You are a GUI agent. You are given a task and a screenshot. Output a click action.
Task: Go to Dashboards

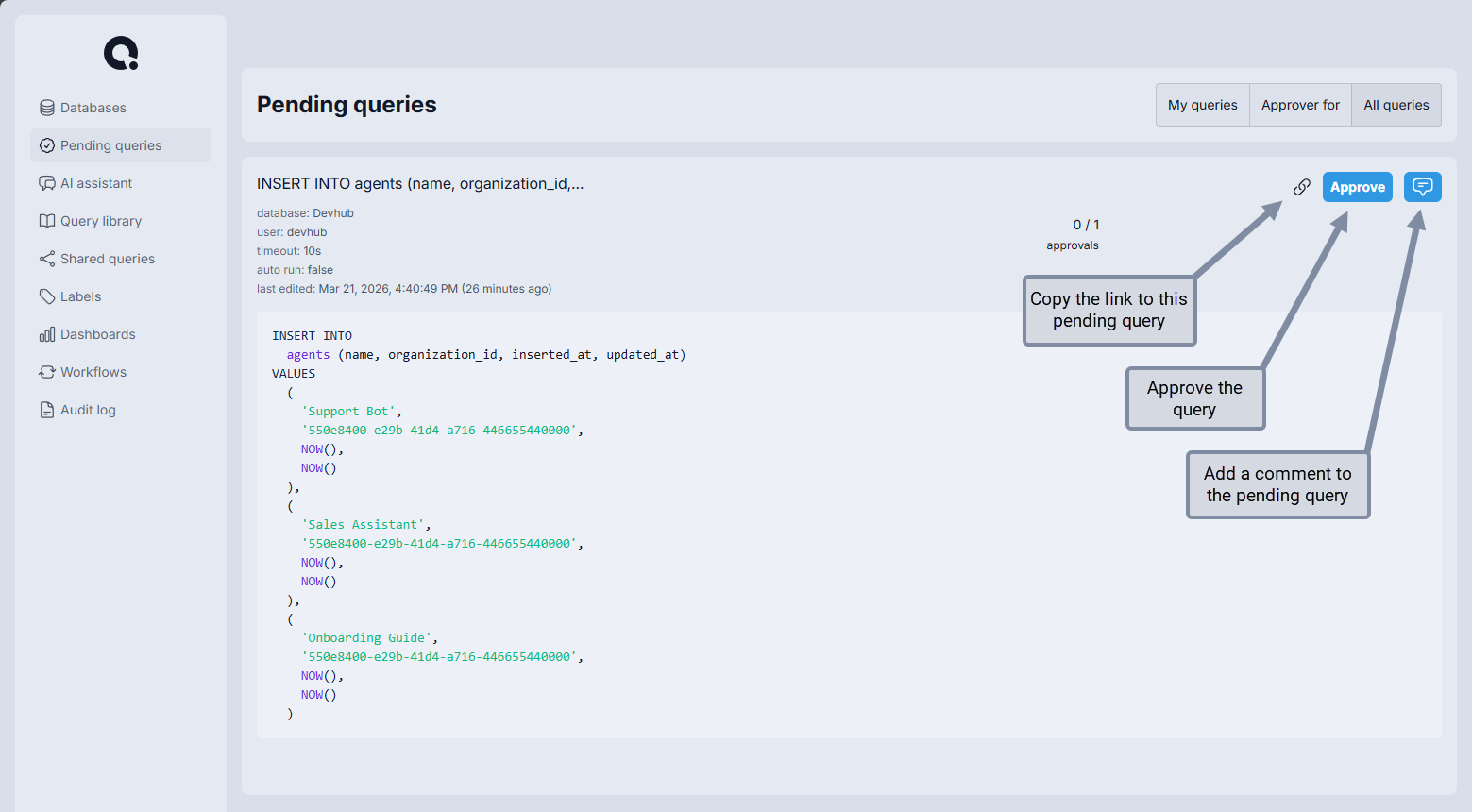click(x=121, y=334)
